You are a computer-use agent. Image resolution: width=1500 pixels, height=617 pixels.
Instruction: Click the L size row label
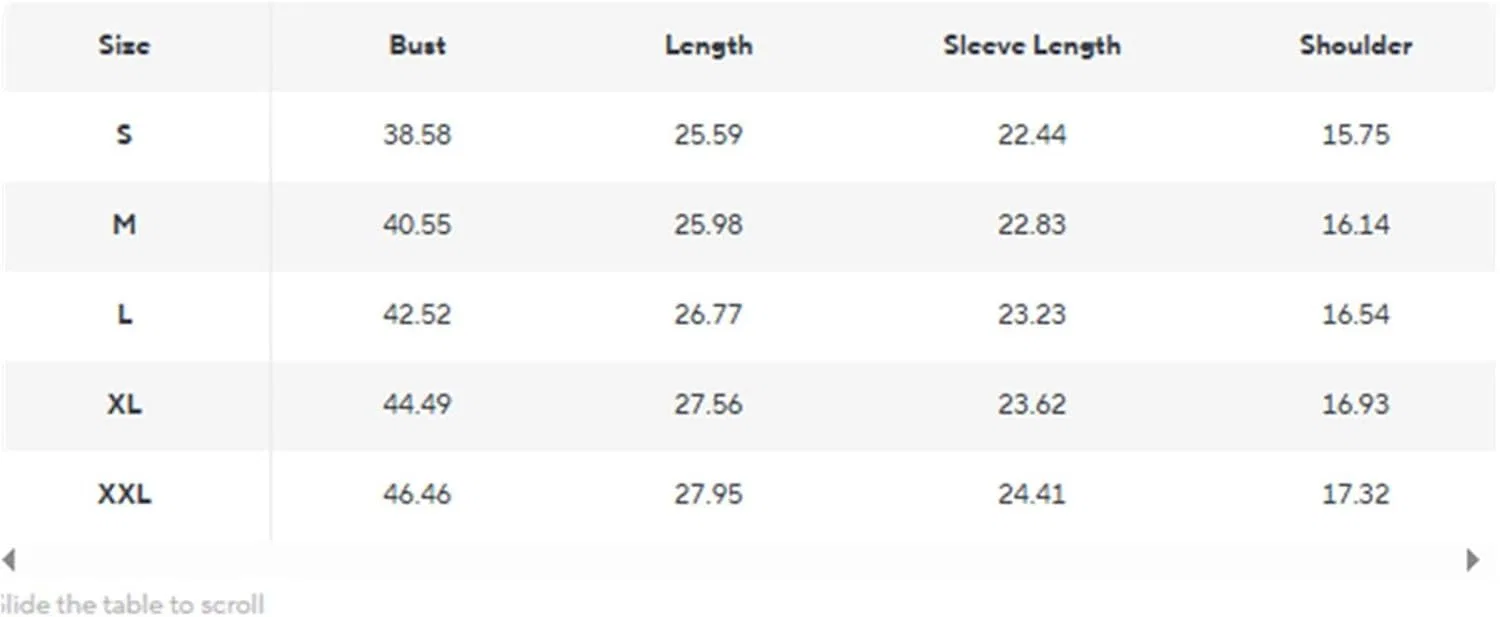coord(124,314)
